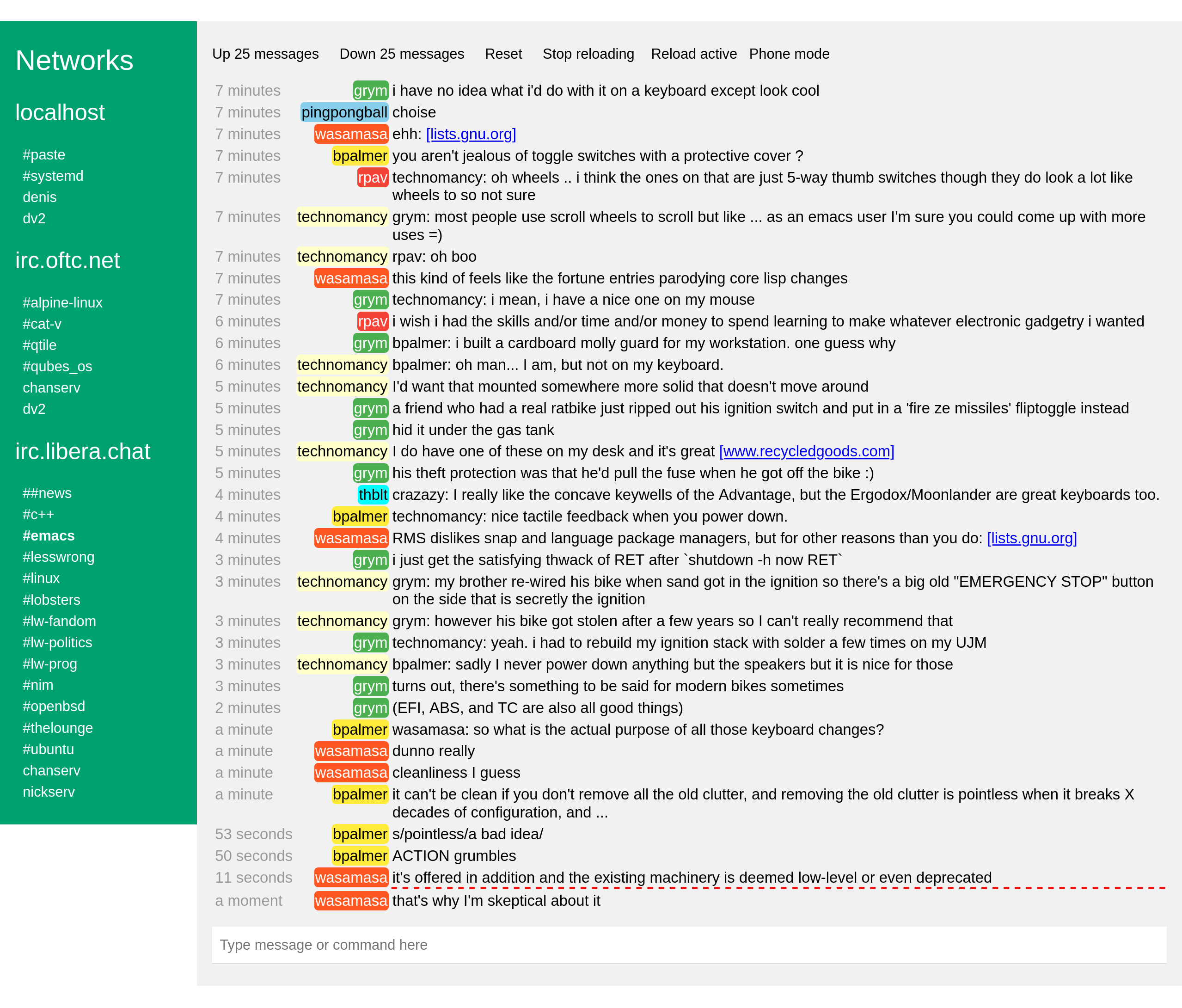The width and height of the screenshot is (1182, 1008).
Task: Switch to the #qubes_os channel
Action: pos(57,366)
